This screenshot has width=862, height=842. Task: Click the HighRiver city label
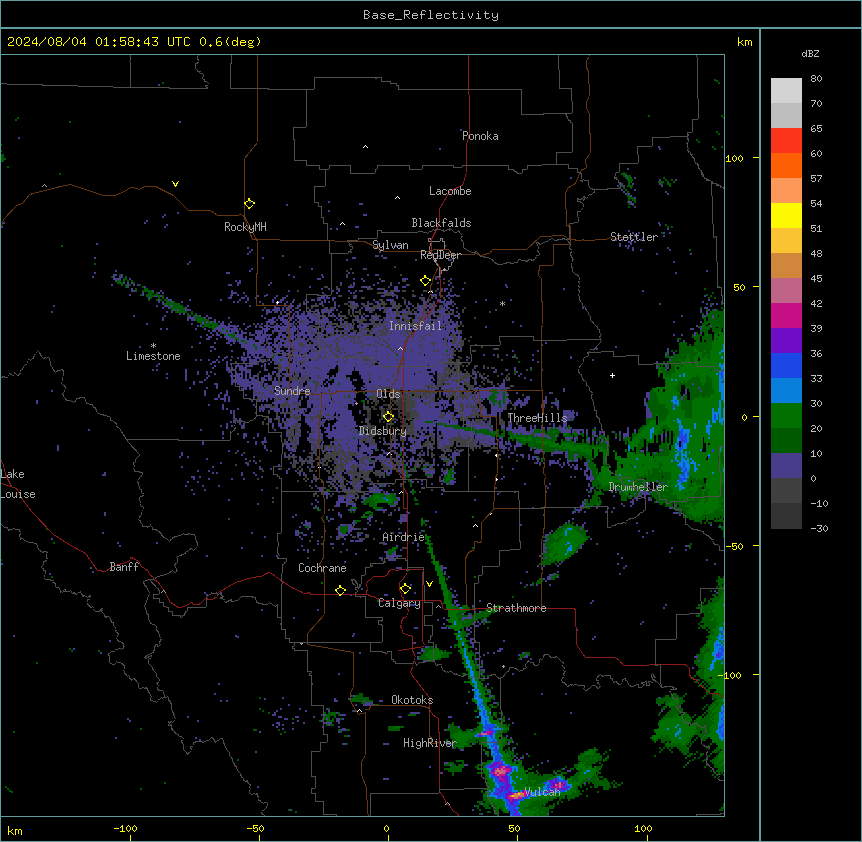(x=430, y=743)
